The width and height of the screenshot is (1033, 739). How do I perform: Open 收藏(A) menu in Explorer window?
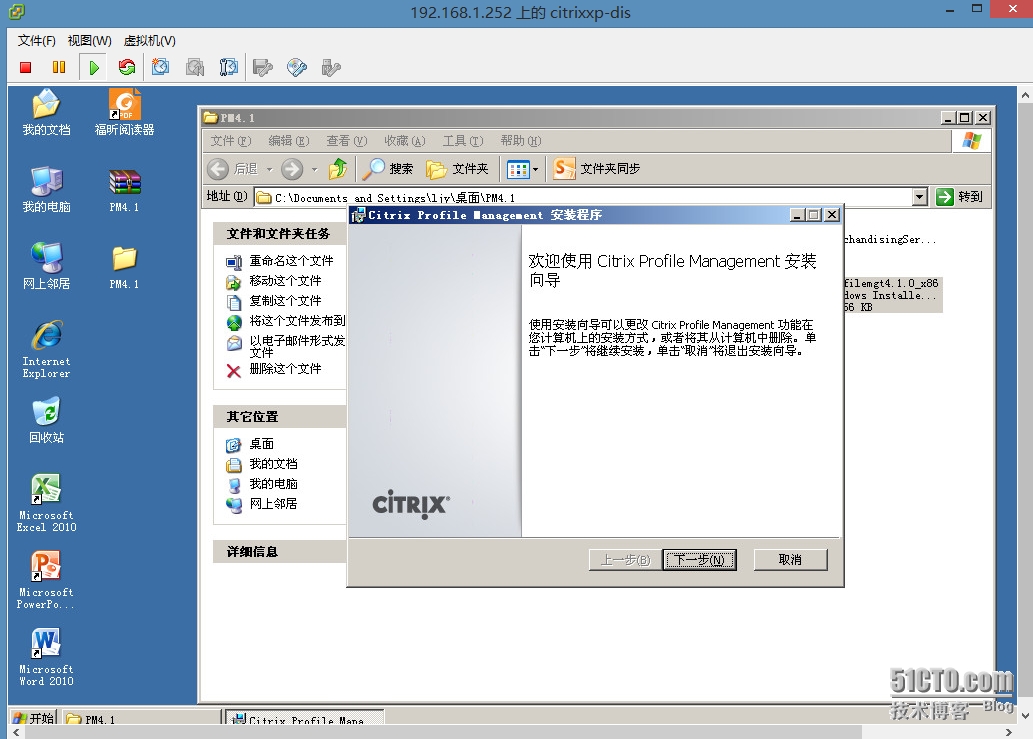[x=405, y=141]
